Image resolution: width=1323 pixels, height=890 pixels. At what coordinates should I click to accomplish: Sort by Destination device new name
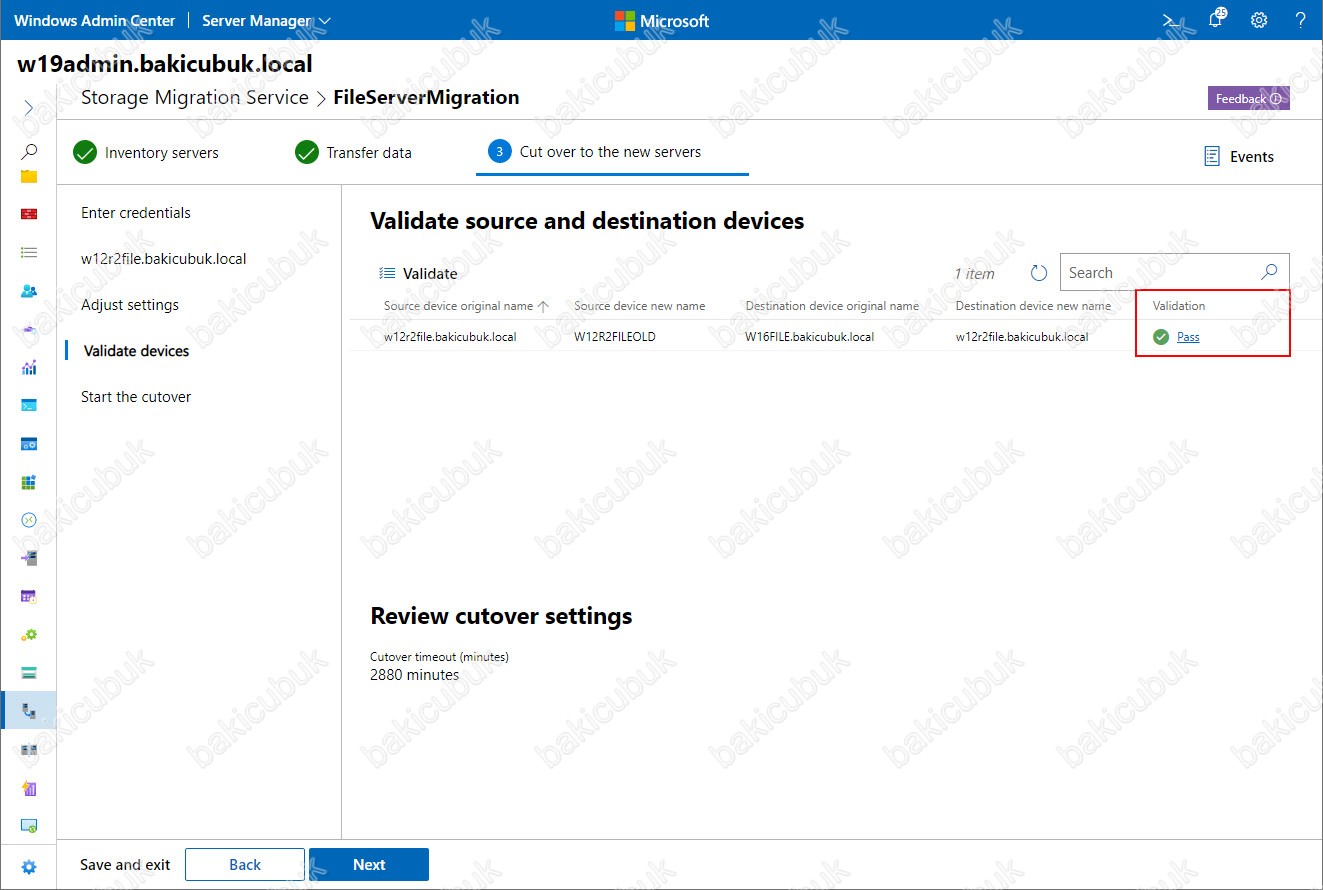click(x=1033, y=306)
